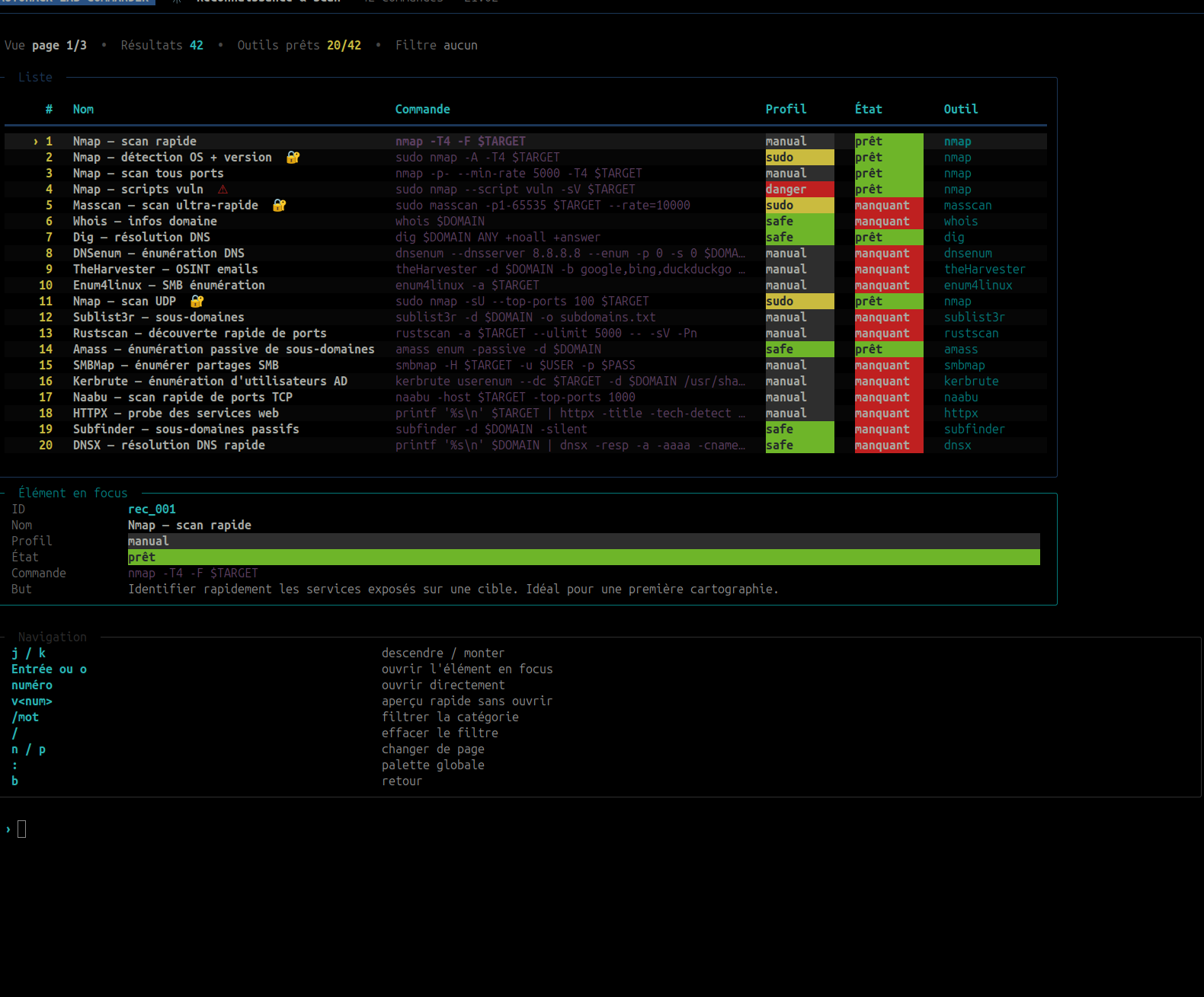Click the Profil column header

pyautogui.click(x=786, y=110)
